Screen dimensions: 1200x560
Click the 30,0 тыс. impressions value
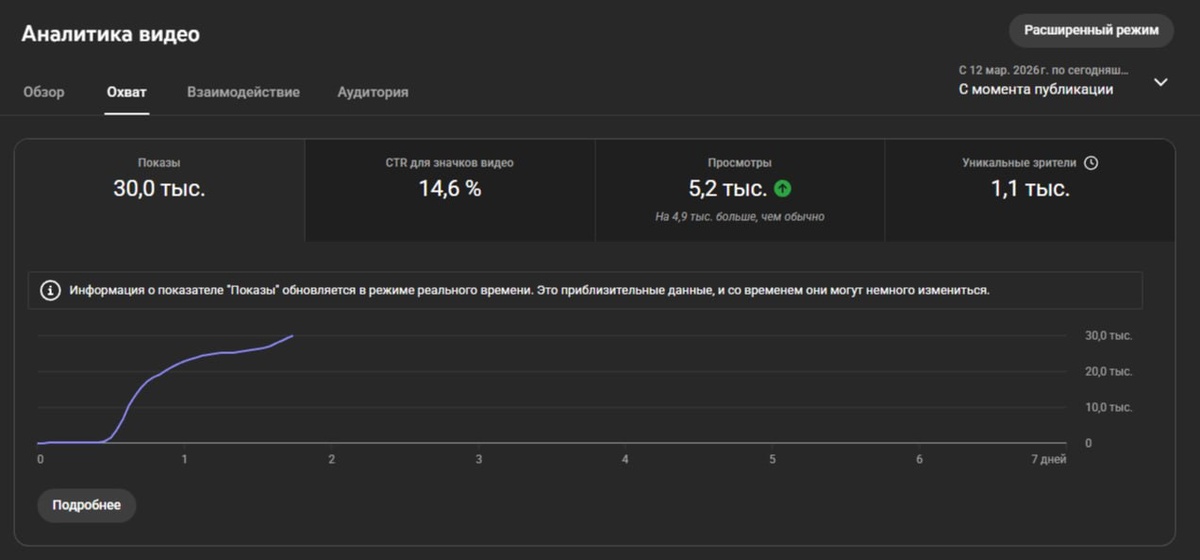point(159,188)
